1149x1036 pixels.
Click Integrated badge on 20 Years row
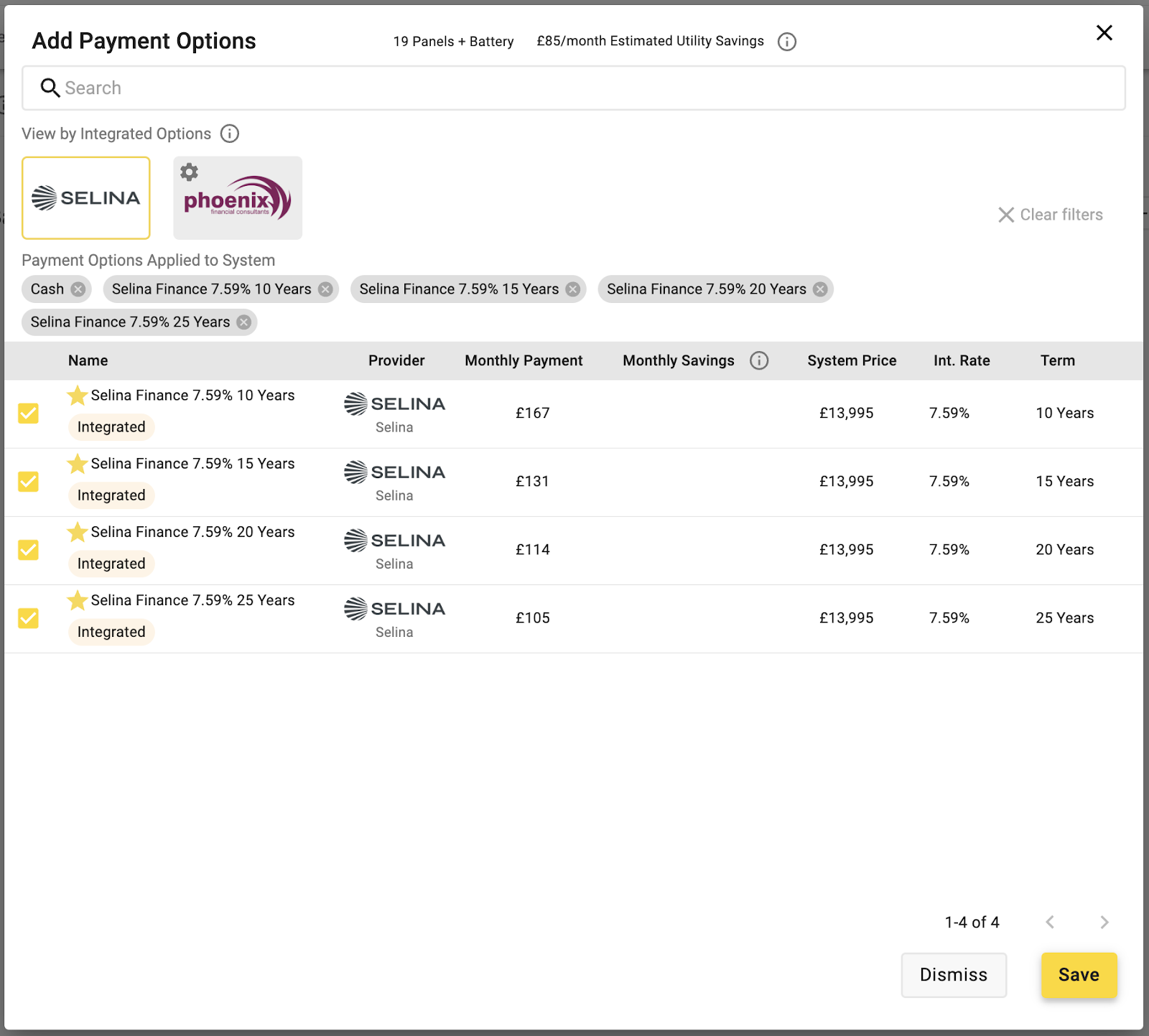pyautogui.click(x=111, y=564)
